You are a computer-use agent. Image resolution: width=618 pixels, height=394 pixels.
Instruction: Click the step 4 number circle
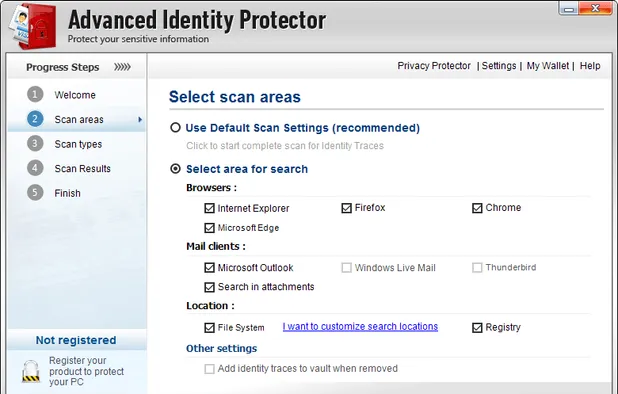[35, 168]
